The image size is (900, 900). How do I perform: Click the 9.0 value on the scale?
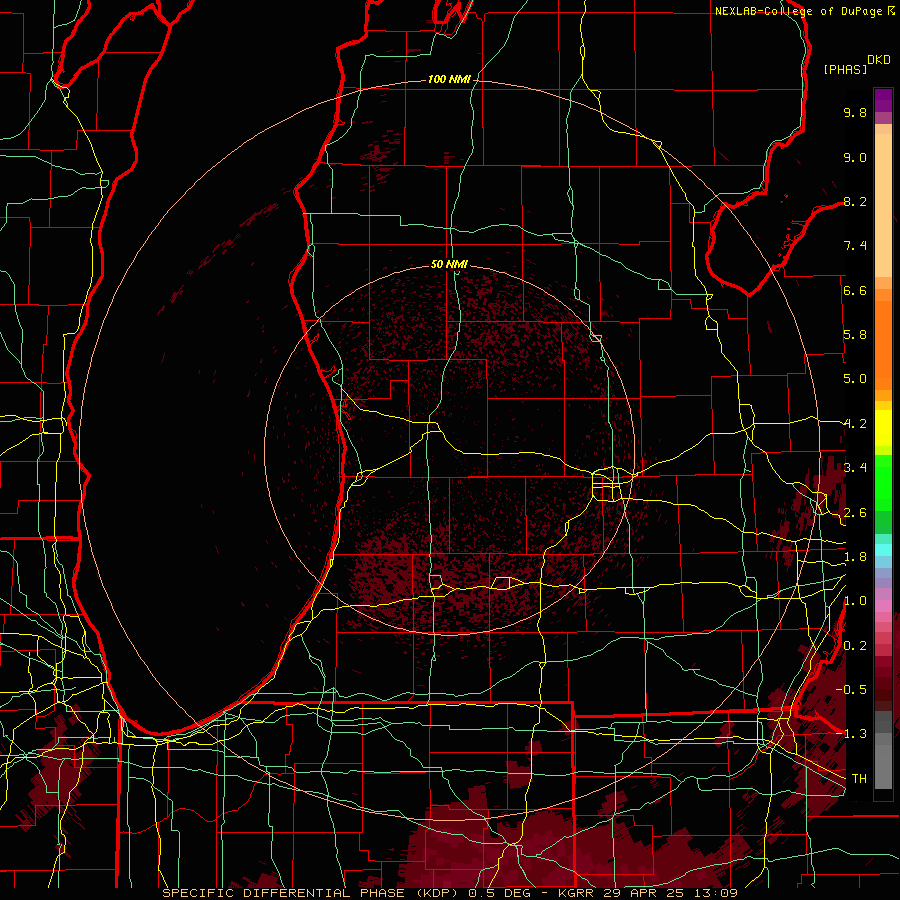[x=855, y=157]
